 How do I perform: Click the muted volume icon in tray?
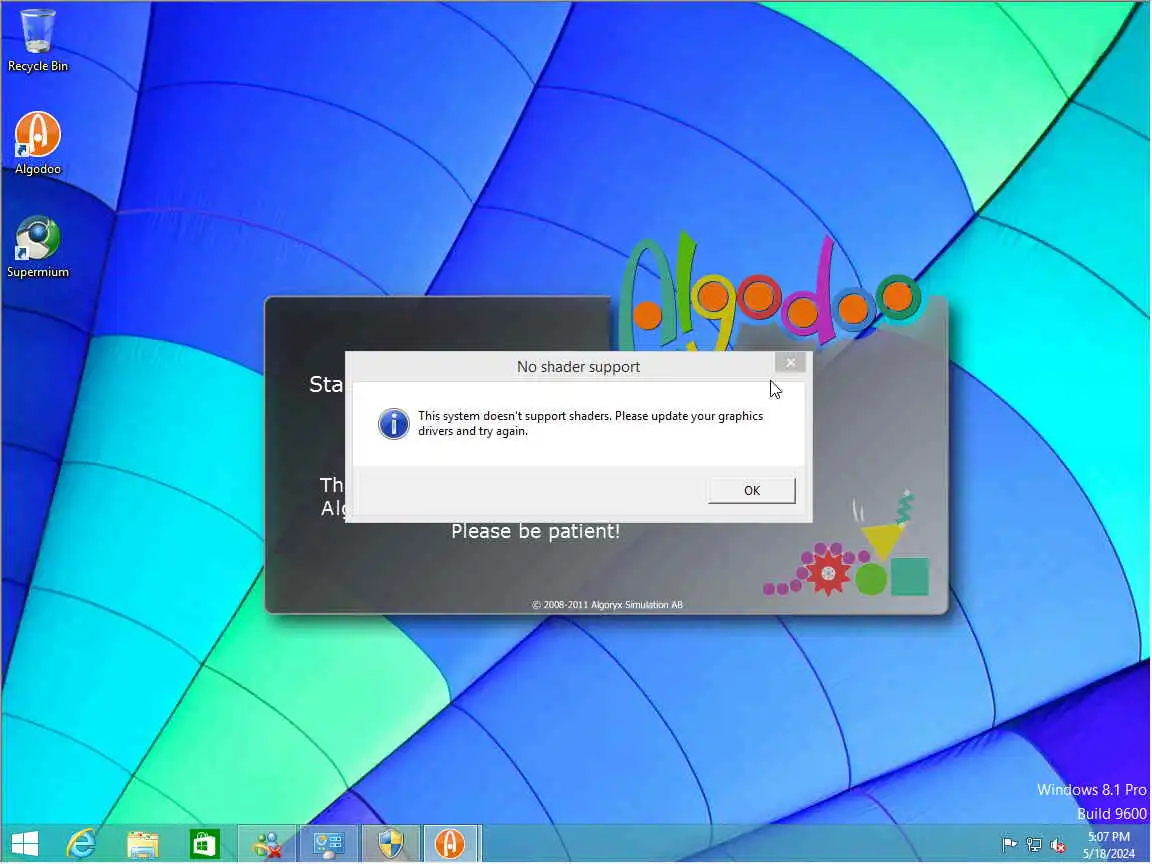coord(1058,845)
